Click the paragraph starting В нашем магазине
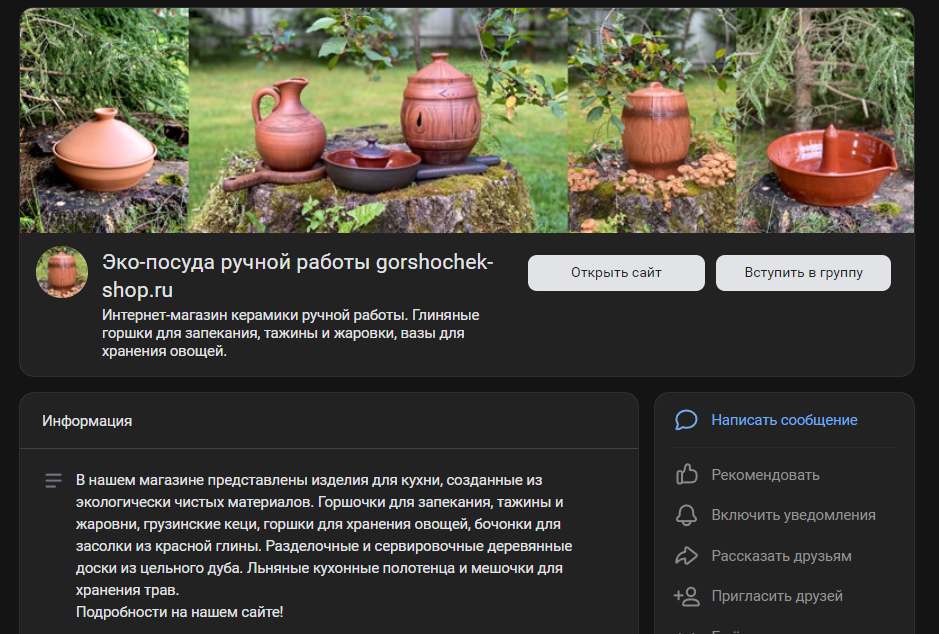The height and width of the screenshot is (634, 939). coord(324,535)
